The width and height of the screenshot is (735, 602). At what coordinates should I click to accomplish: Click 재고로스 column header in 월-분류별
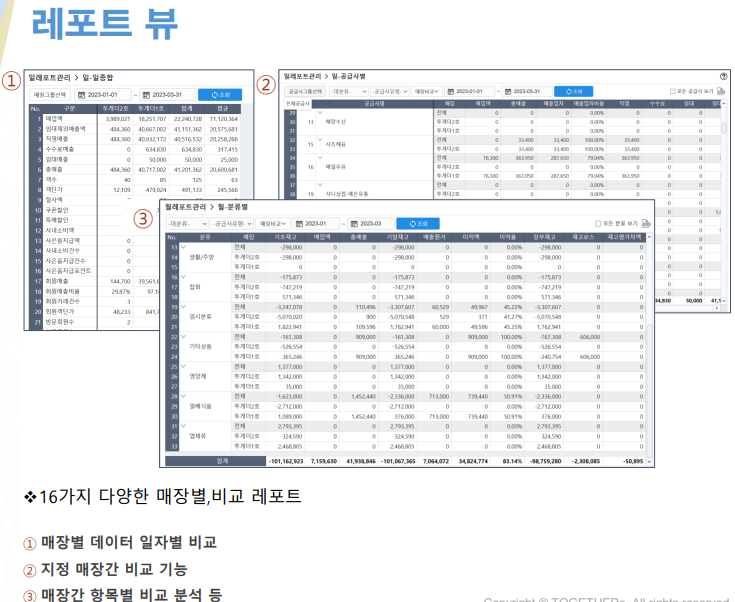[583, 237]
